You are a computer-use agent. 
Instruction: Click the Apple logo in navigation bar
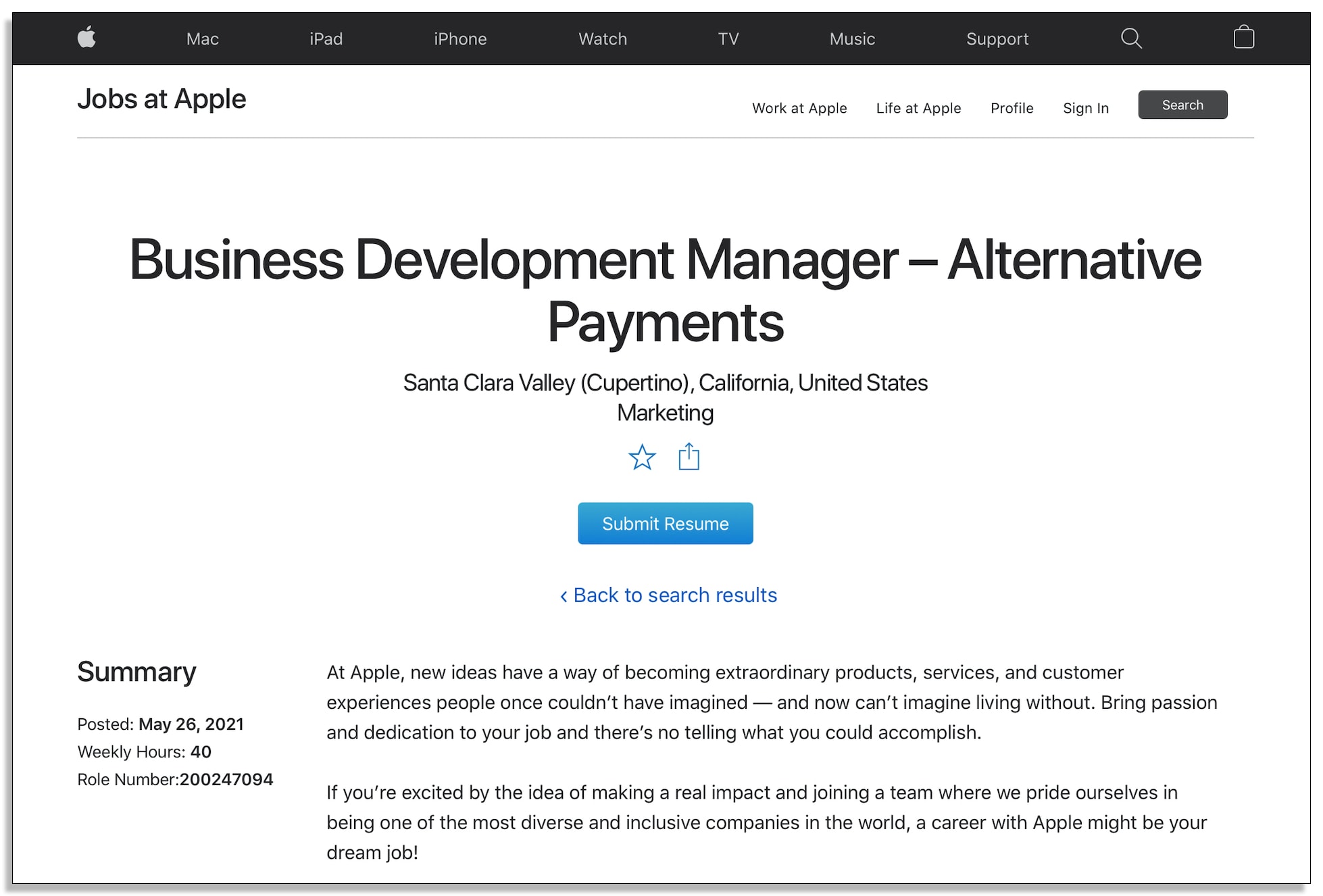pos(86,37)
